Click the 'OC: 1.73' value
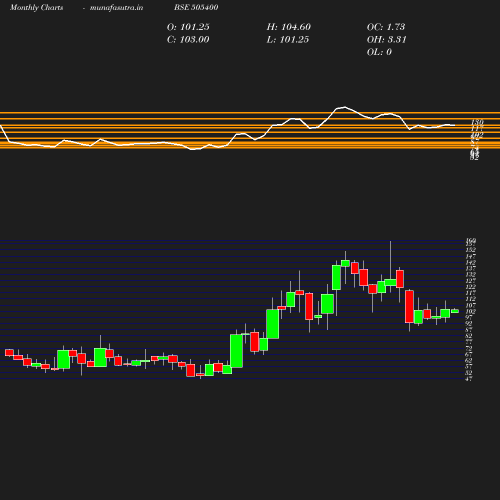This screenshot has height=500, width=500. coord(386,27)
